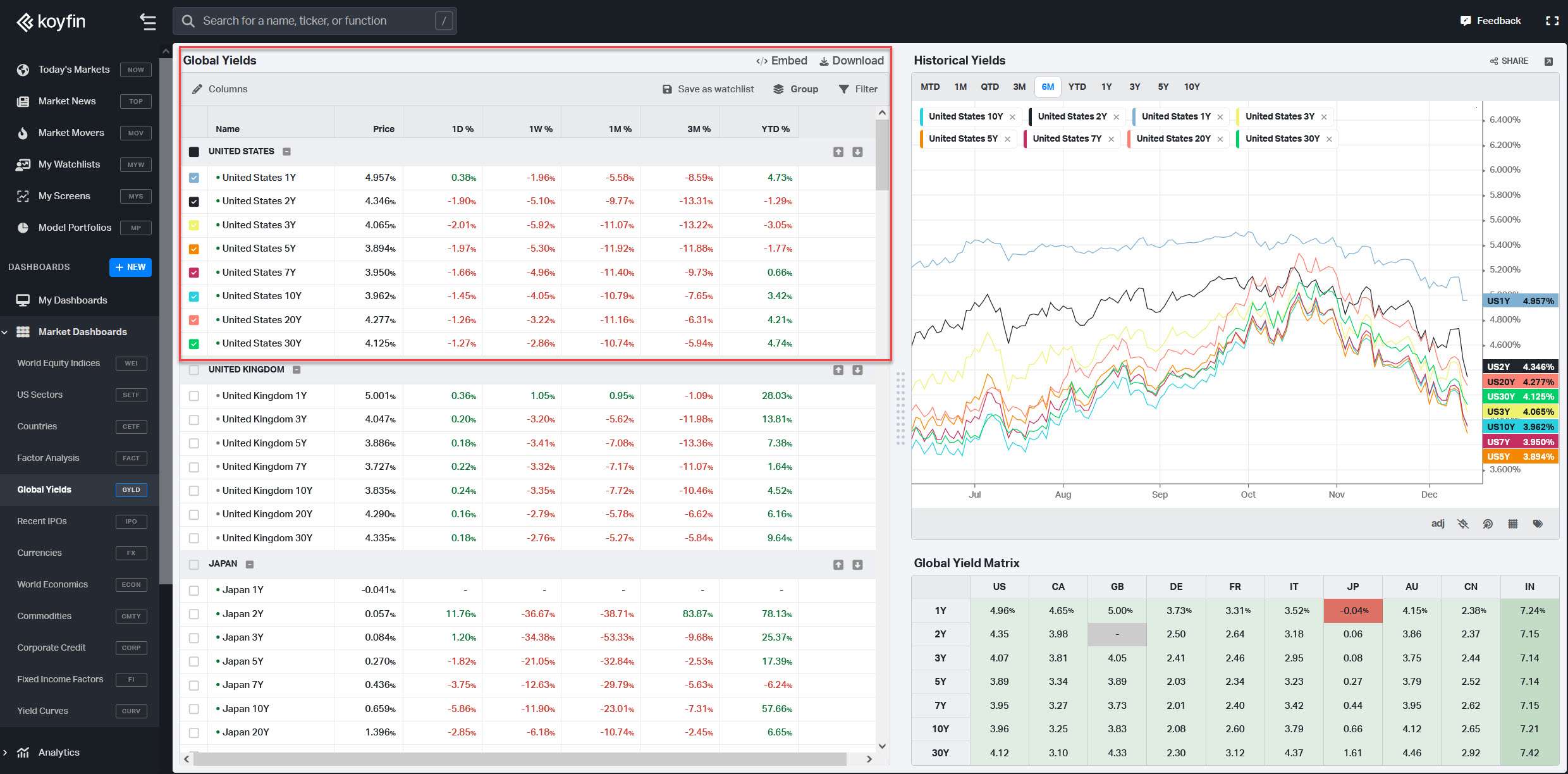This screenshot has width=1568, height=774.
Task: Click the table horizontal scrollbar
Action: point(520,759)
